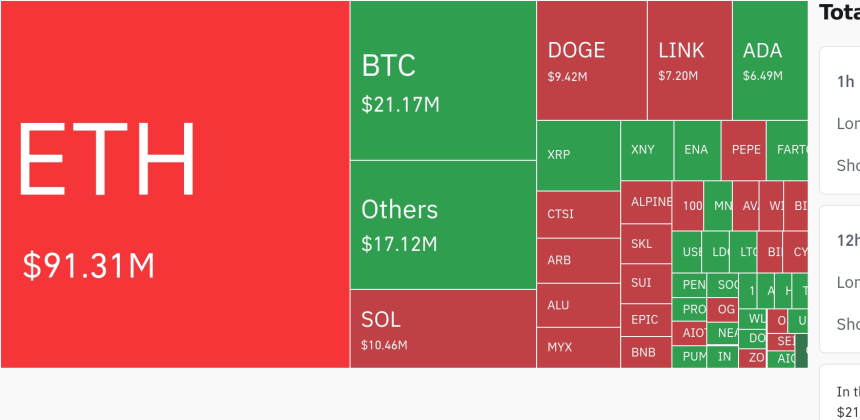The width and height of the screenshot is (860, 420).
Task: Select the red ARB tile
Action: click(x=578, y=261)
